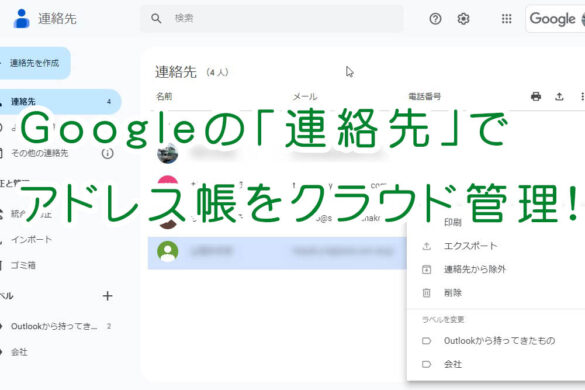The height and width of the screenshot is (390, 585).
Task: Apply label Outlookから持ってきたもの in menu
Action: pyautogui.click(x=499, y=340)
